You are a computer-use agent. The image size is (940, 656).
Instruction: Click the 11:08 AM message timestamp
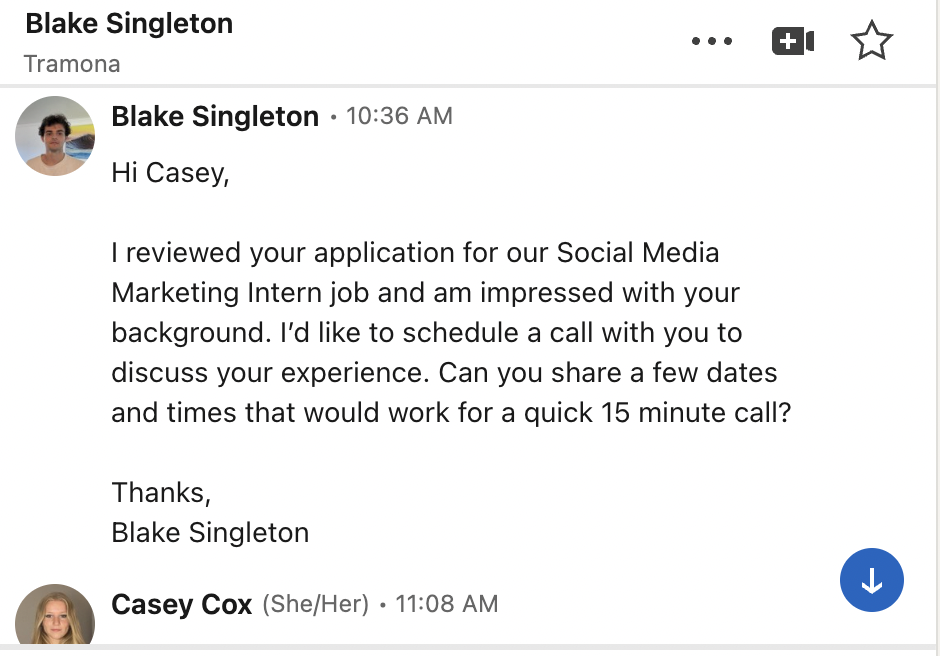coord(447,604)
